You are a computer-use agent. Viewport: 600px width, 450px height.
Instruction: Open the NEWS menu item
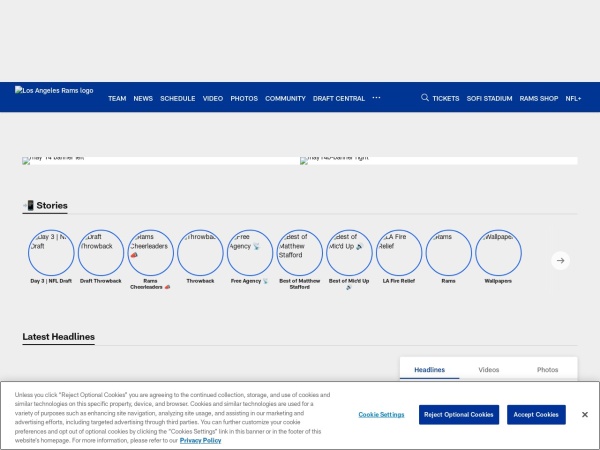(143, 98)
